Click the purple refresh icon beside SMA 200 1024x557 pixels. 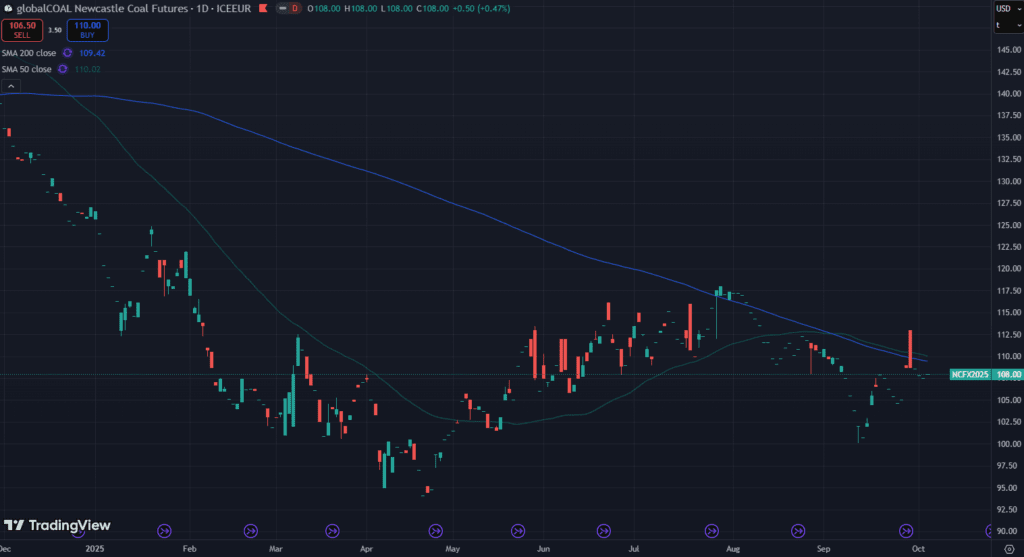point(67,52)
